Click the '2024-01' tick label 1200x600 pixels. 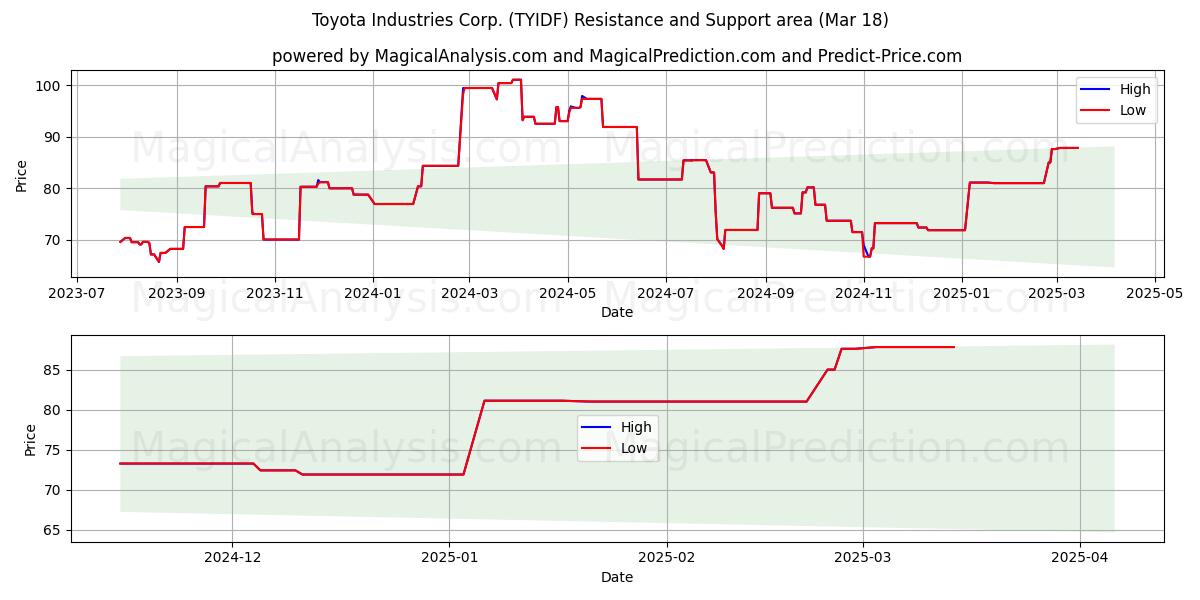(373, 293)
